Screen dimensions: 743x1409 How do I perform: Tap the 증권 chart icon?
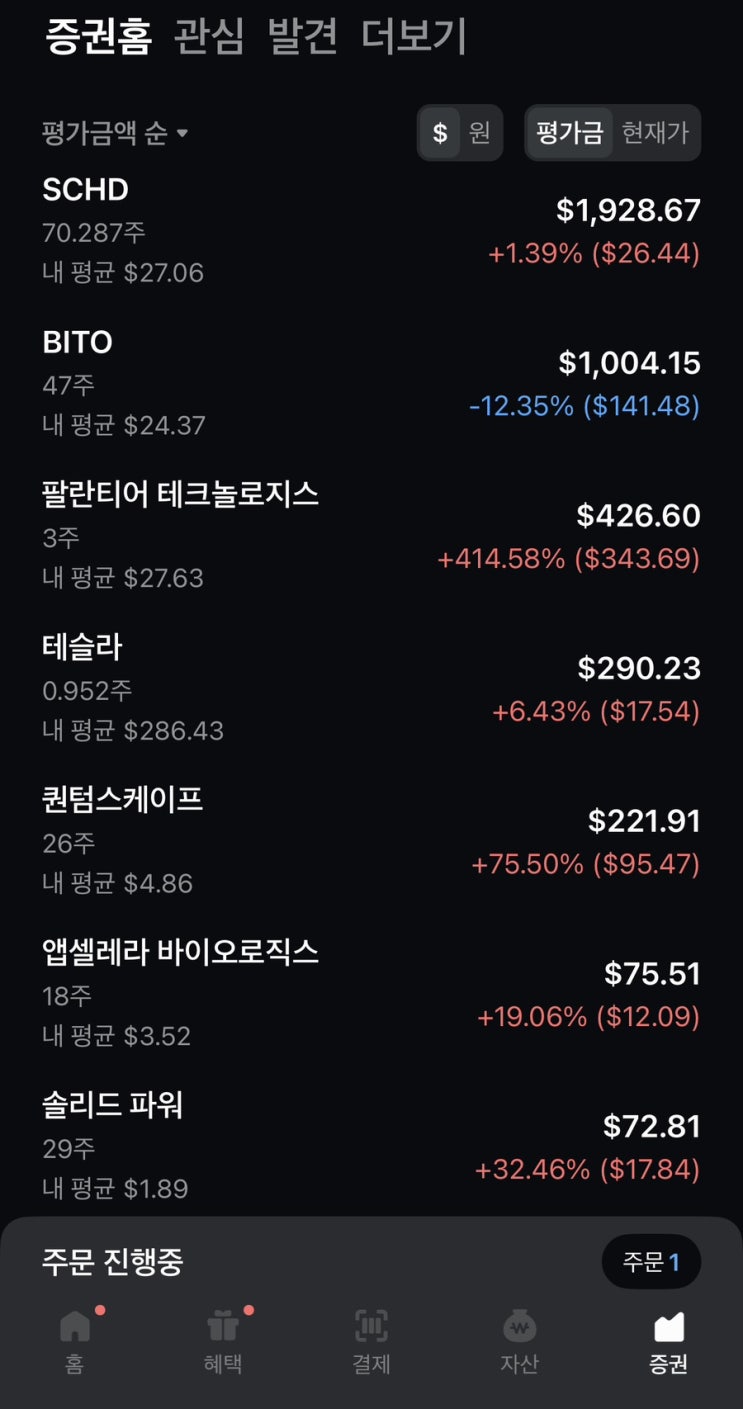point(668,1328)
